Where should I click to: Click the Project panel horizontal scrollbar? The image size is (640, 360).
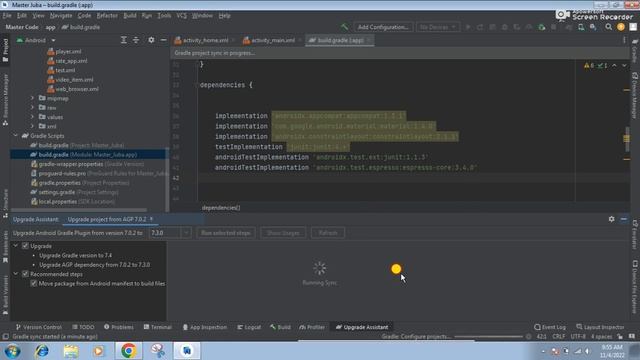[80, 210]
